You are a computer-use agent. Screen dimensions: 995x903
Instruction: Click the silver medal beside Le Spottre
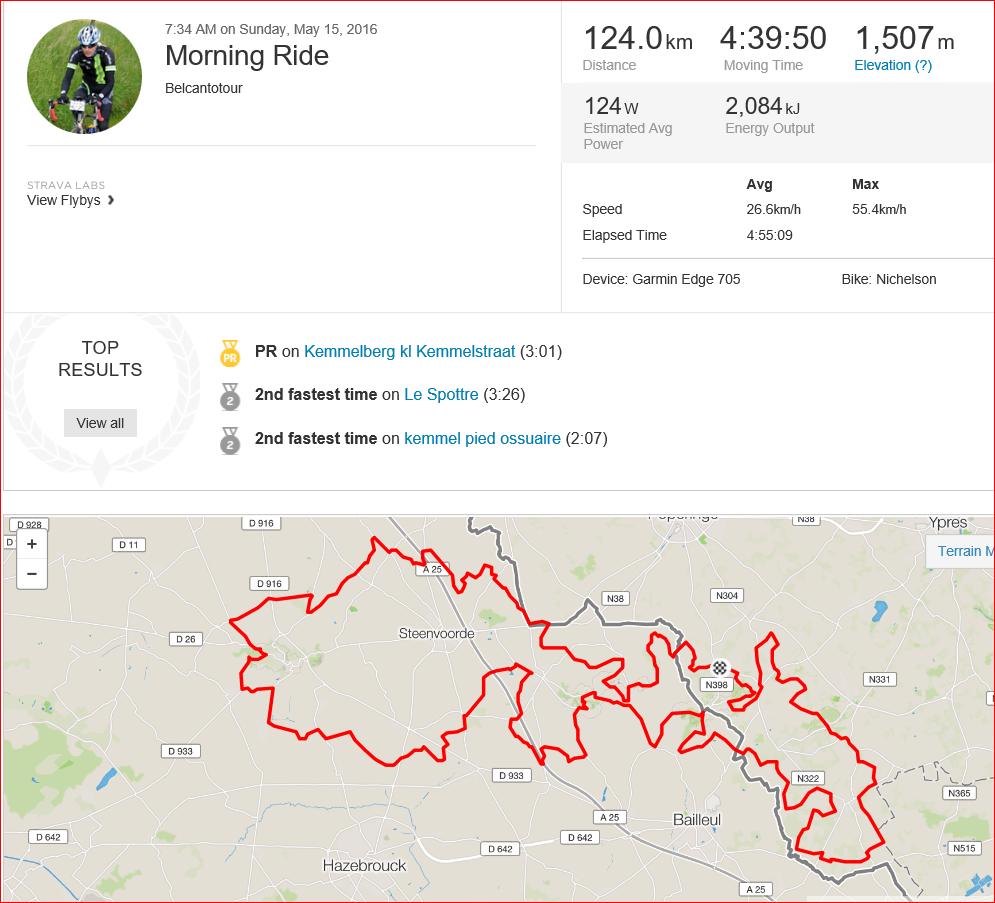230,396
